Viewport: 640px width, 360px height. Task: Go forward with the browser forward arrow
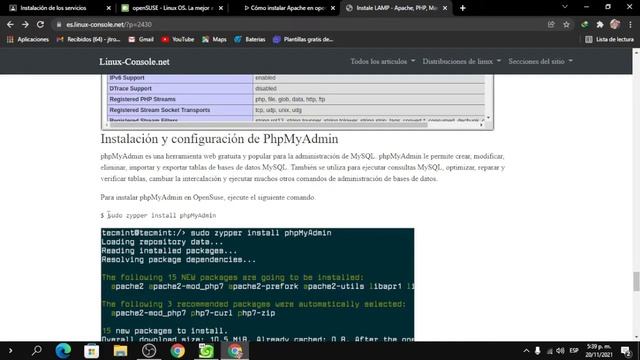pyautogui.click(x=25, y=24)
